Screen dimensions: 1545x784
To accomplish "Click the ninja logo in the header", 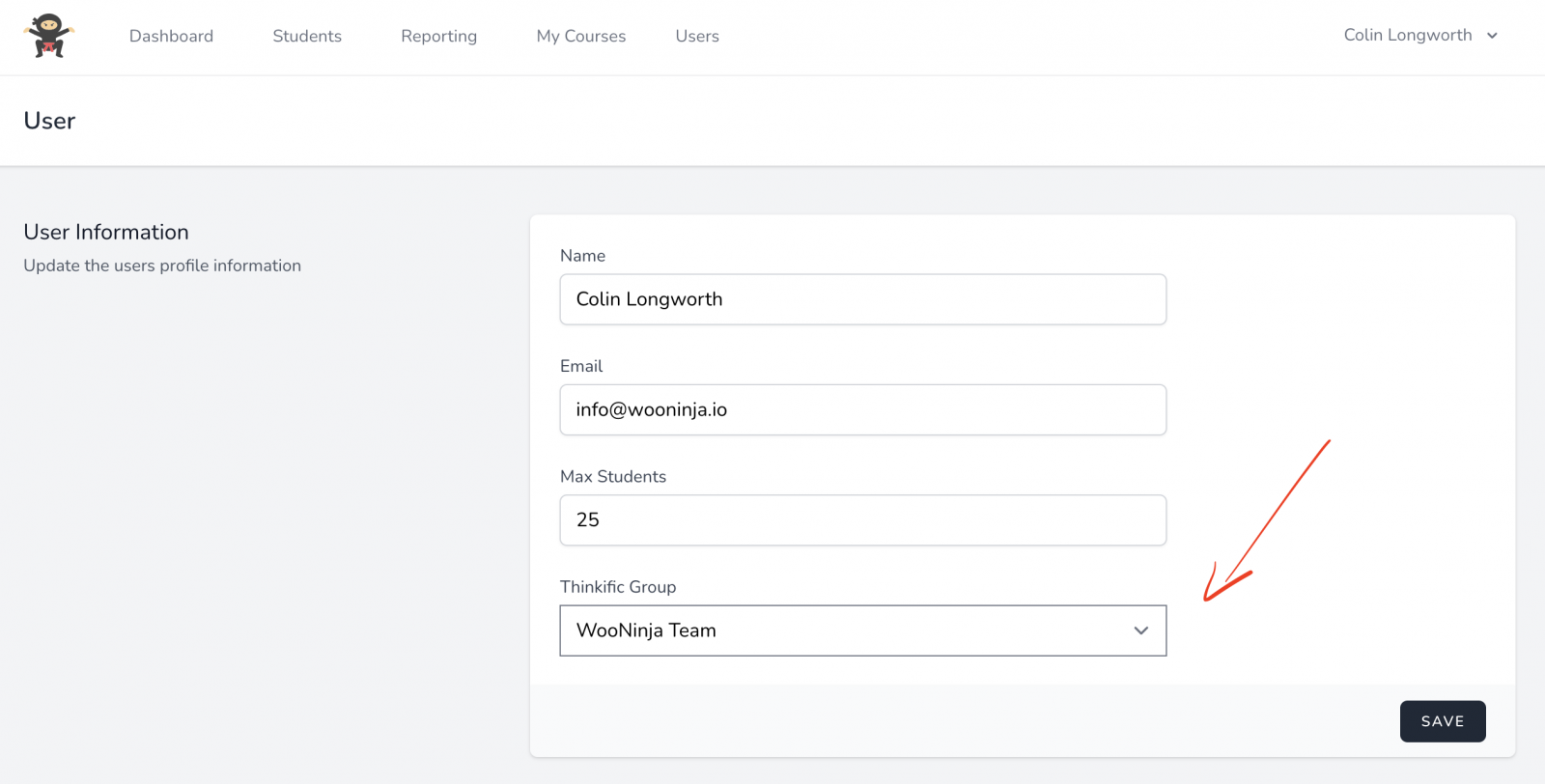I will tap(48, 37).
